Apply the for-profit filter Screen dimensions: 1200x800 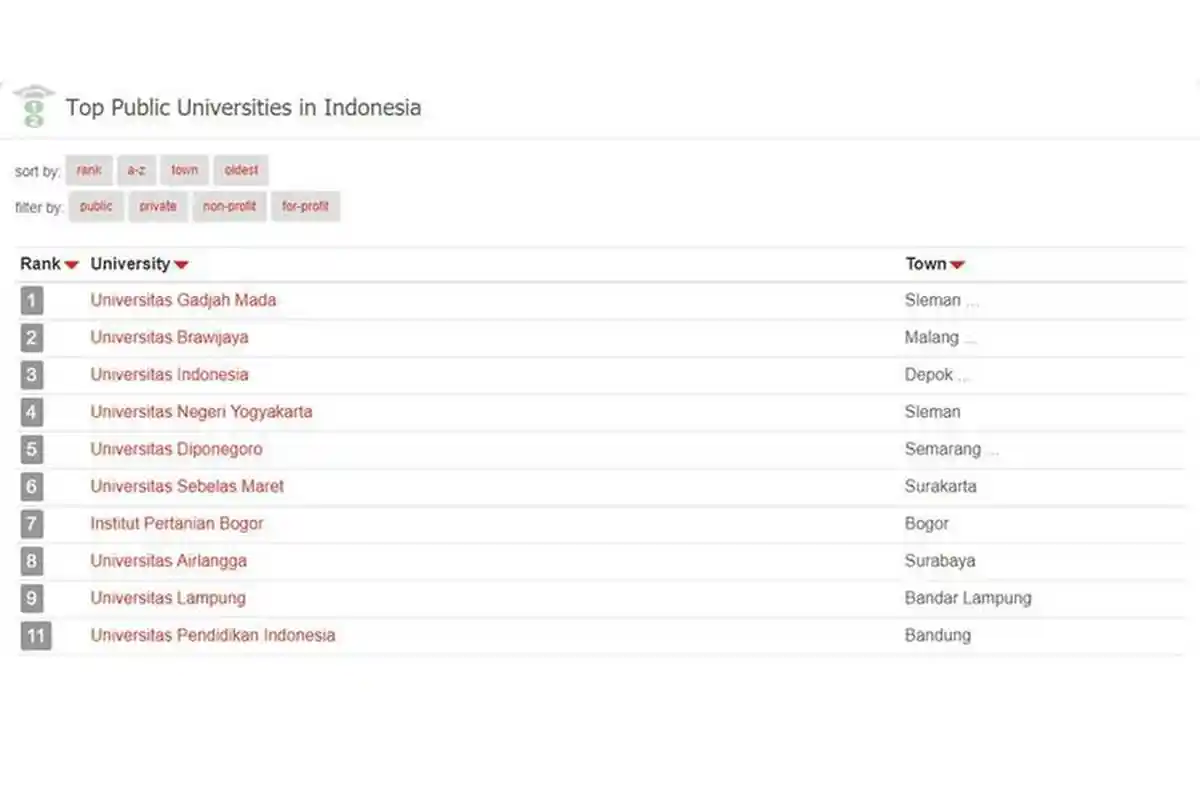point(306,207)
